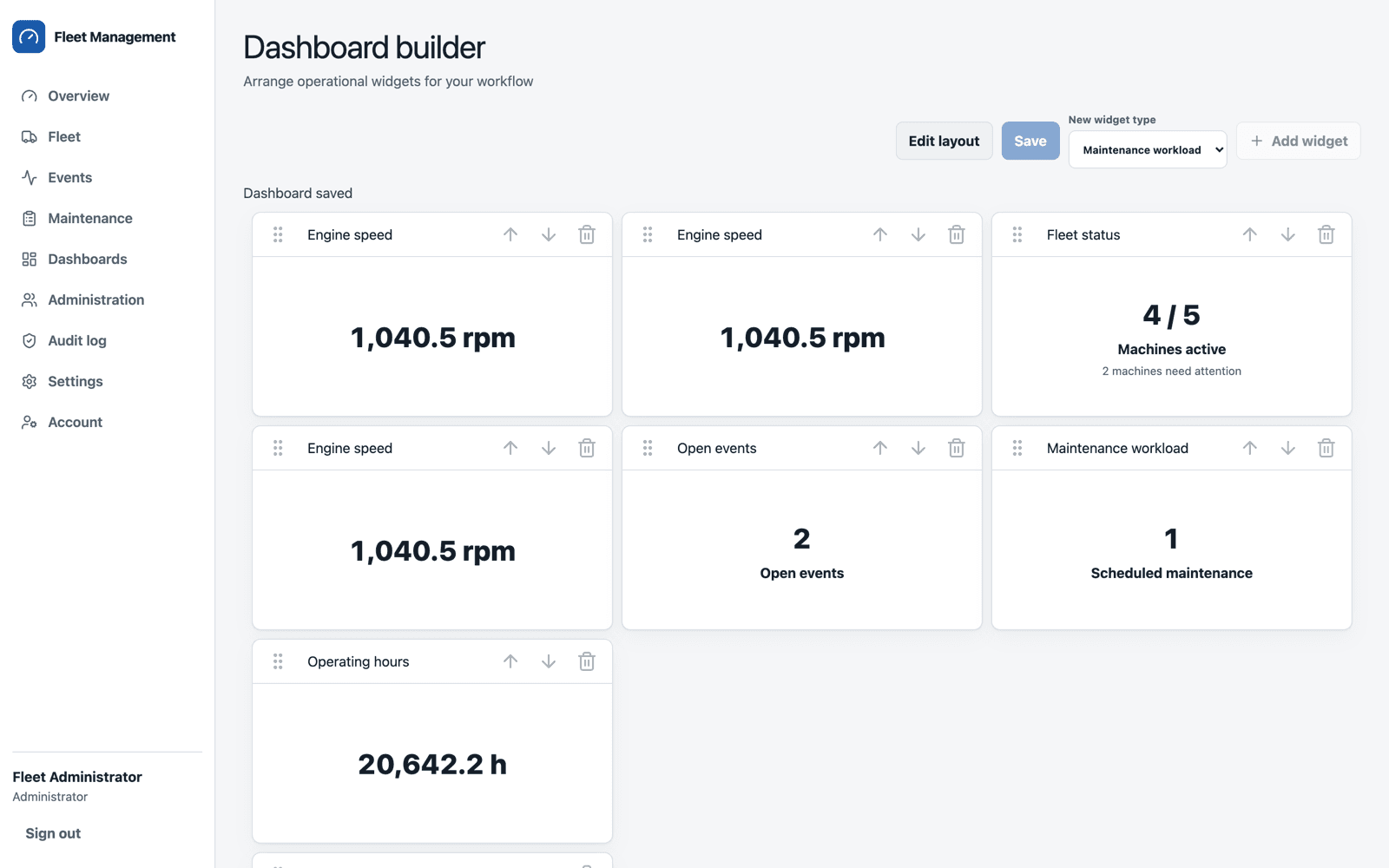The width and height of the screenshot is (1389, 868).
Task: Move up the Engine speed widget above Operating hours
Action: (510, 449)
